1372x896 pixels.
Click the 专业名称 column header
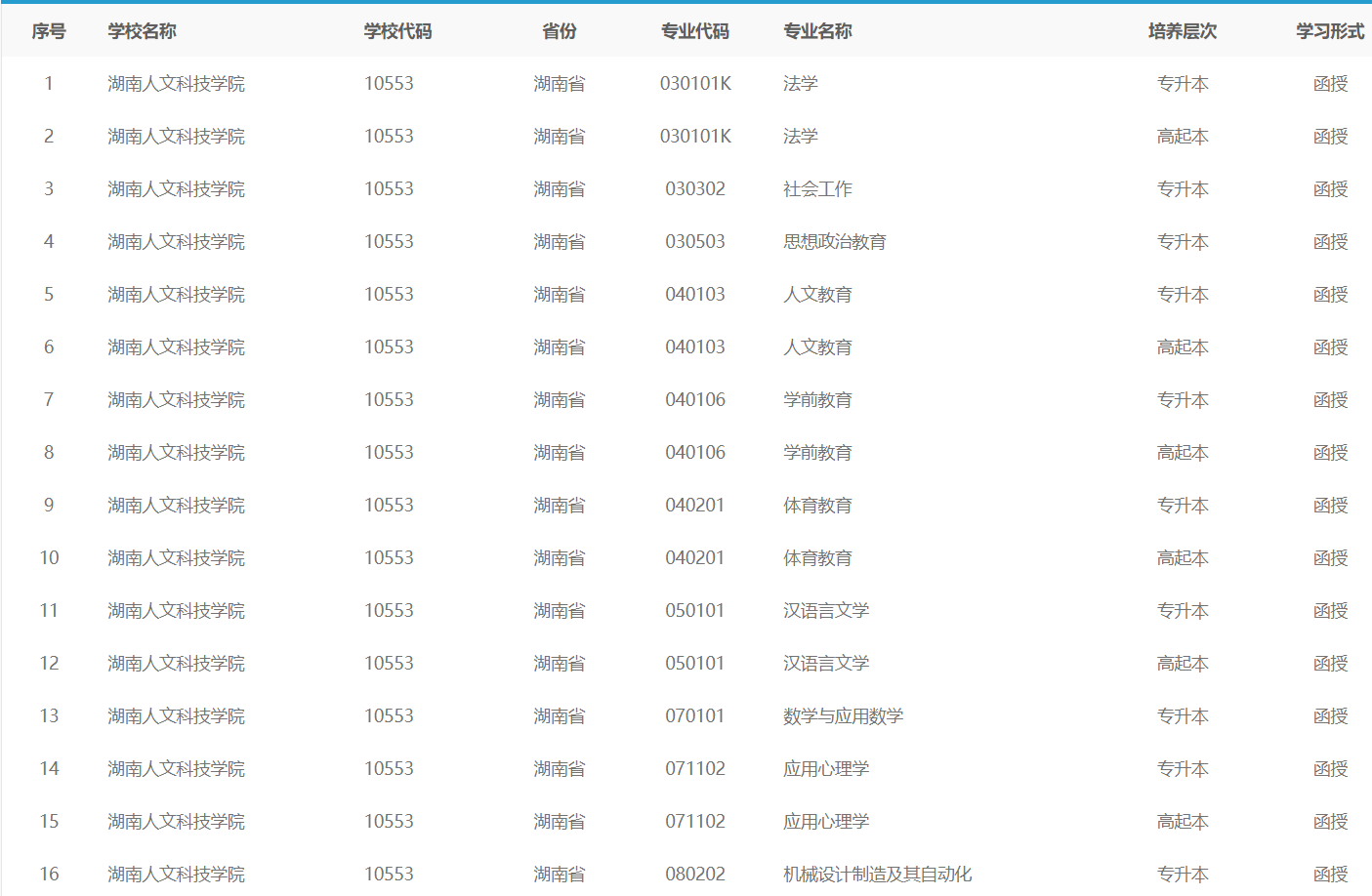pyautogui.click(x=817, y=31)
